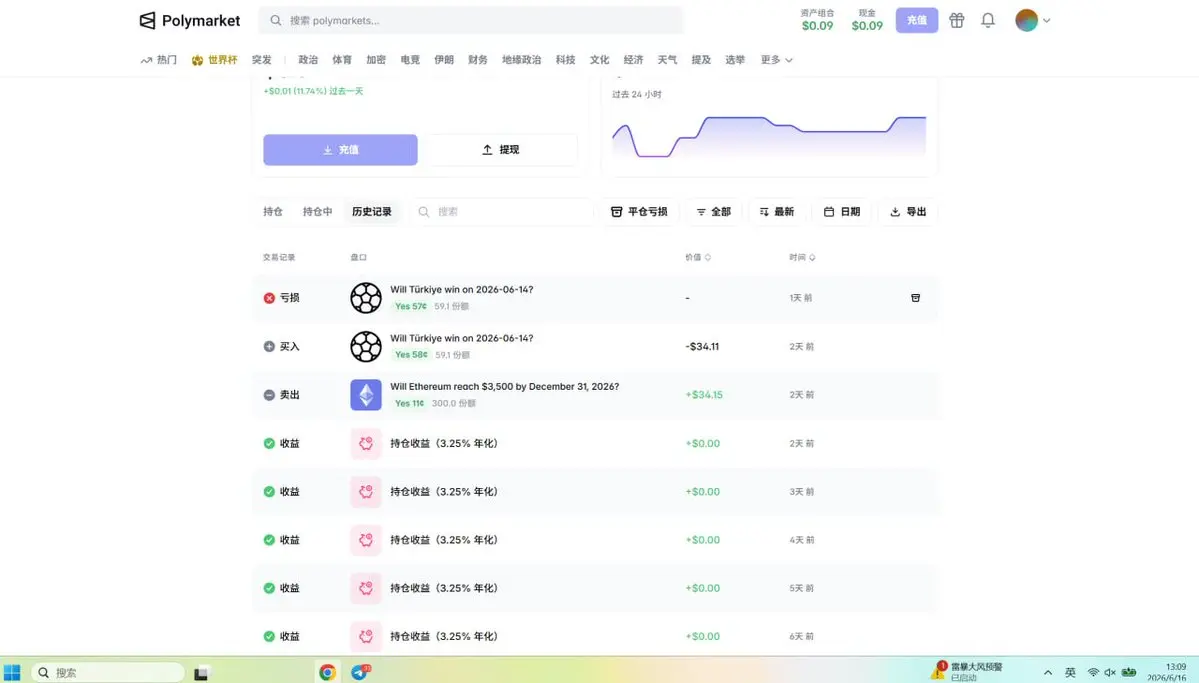
Task: Click the green check beside 2天前 收益
Action: 269,444
